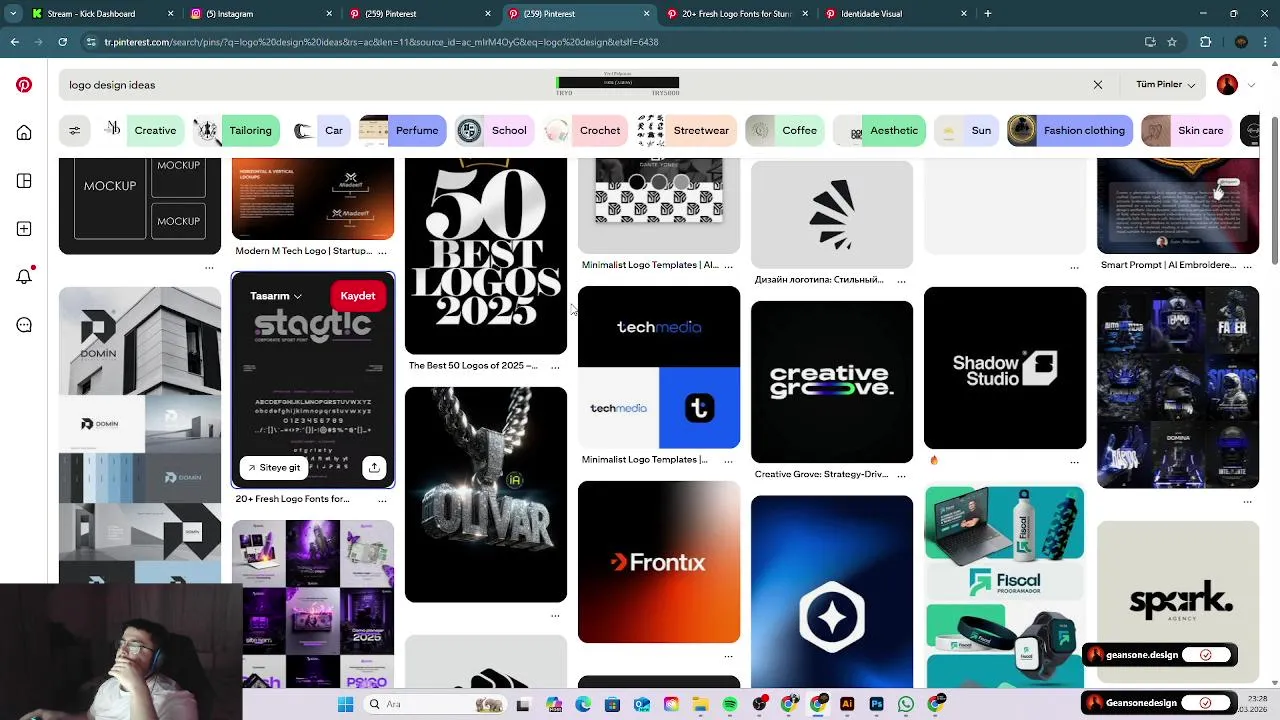Open the Fiscal programador pin

1005,587
